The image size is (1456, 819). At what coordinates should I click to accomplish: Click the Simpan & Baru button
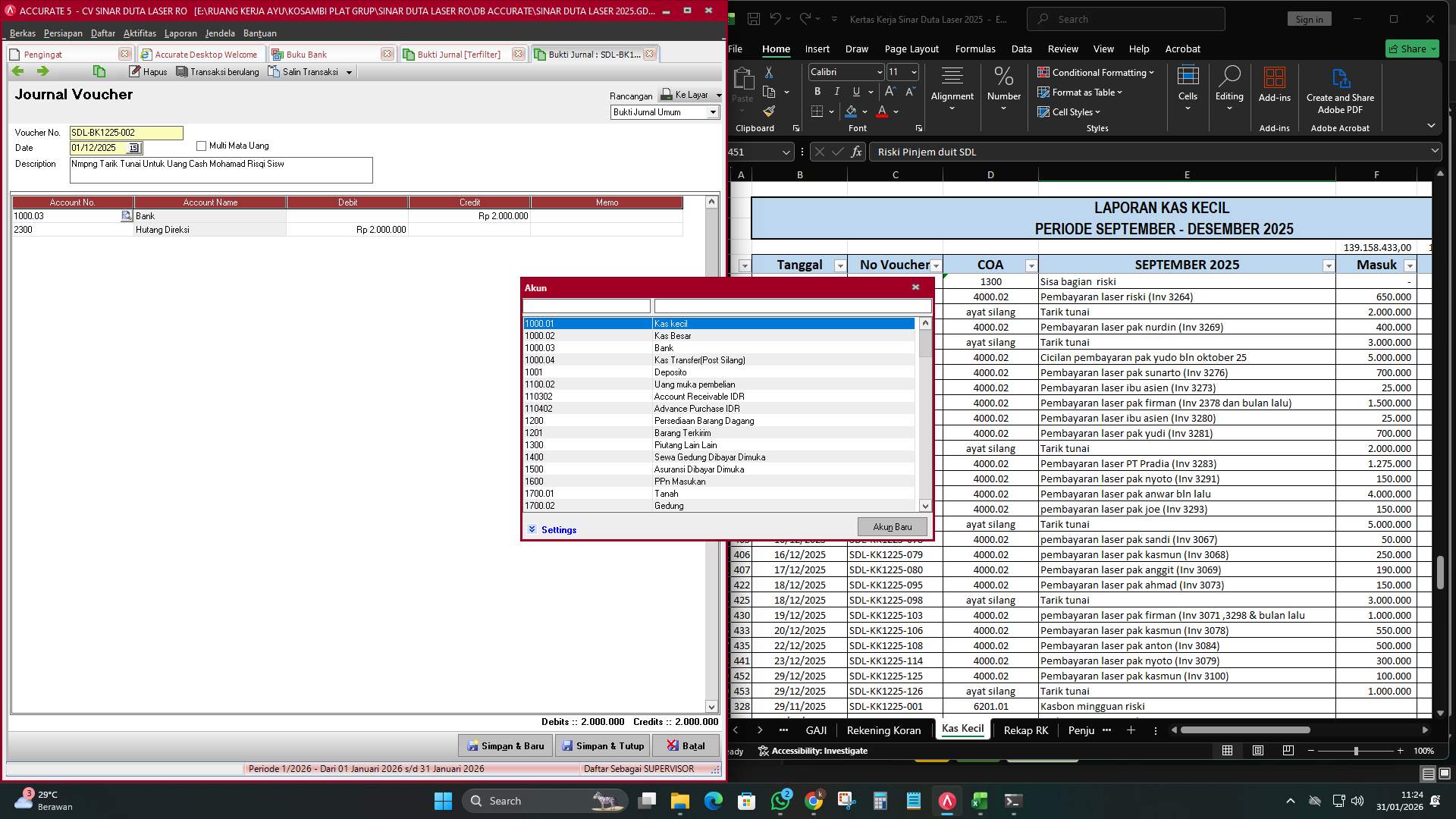coord(504,745)
